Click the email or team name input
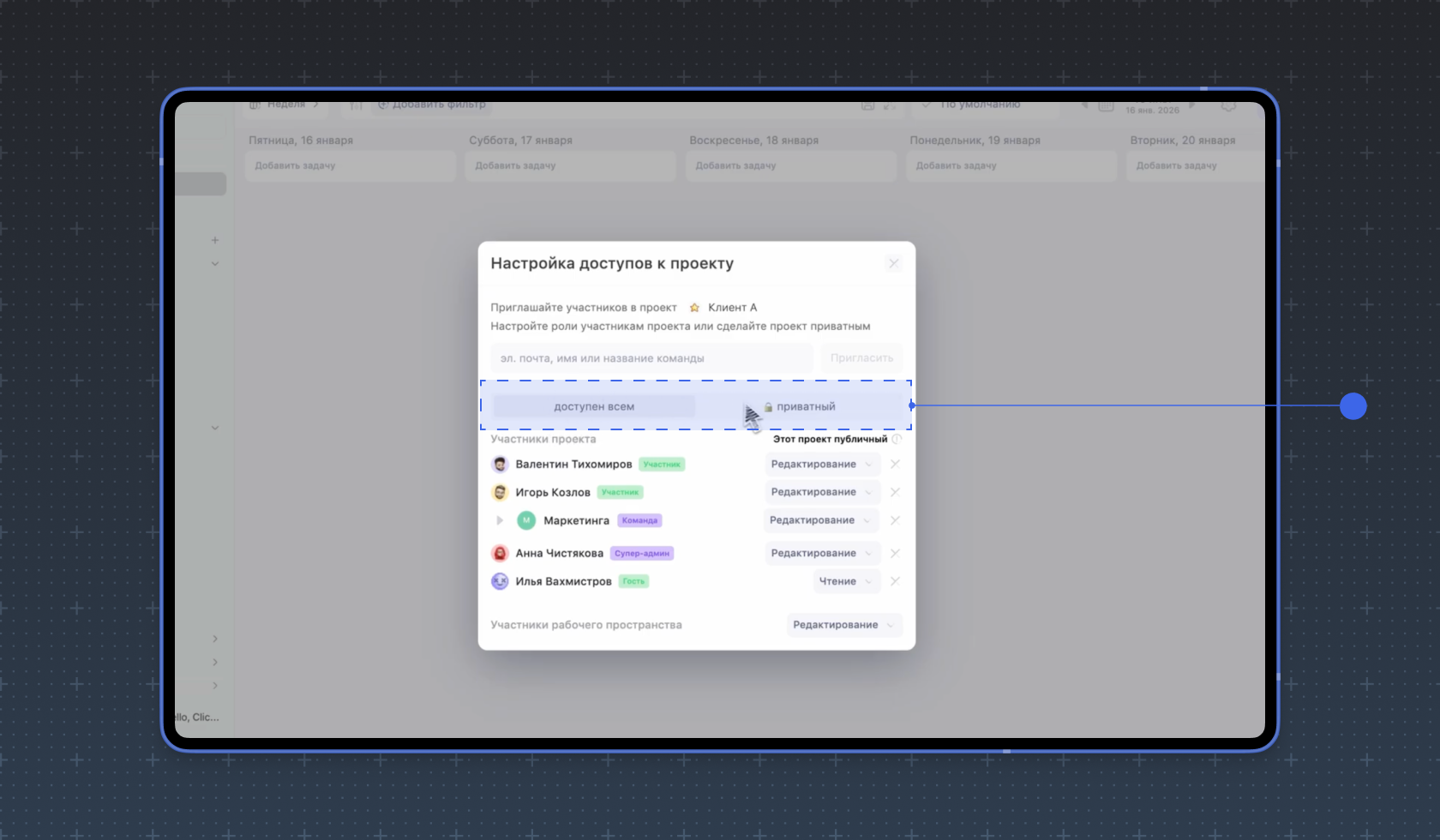1440x840 pixels. 651,358
